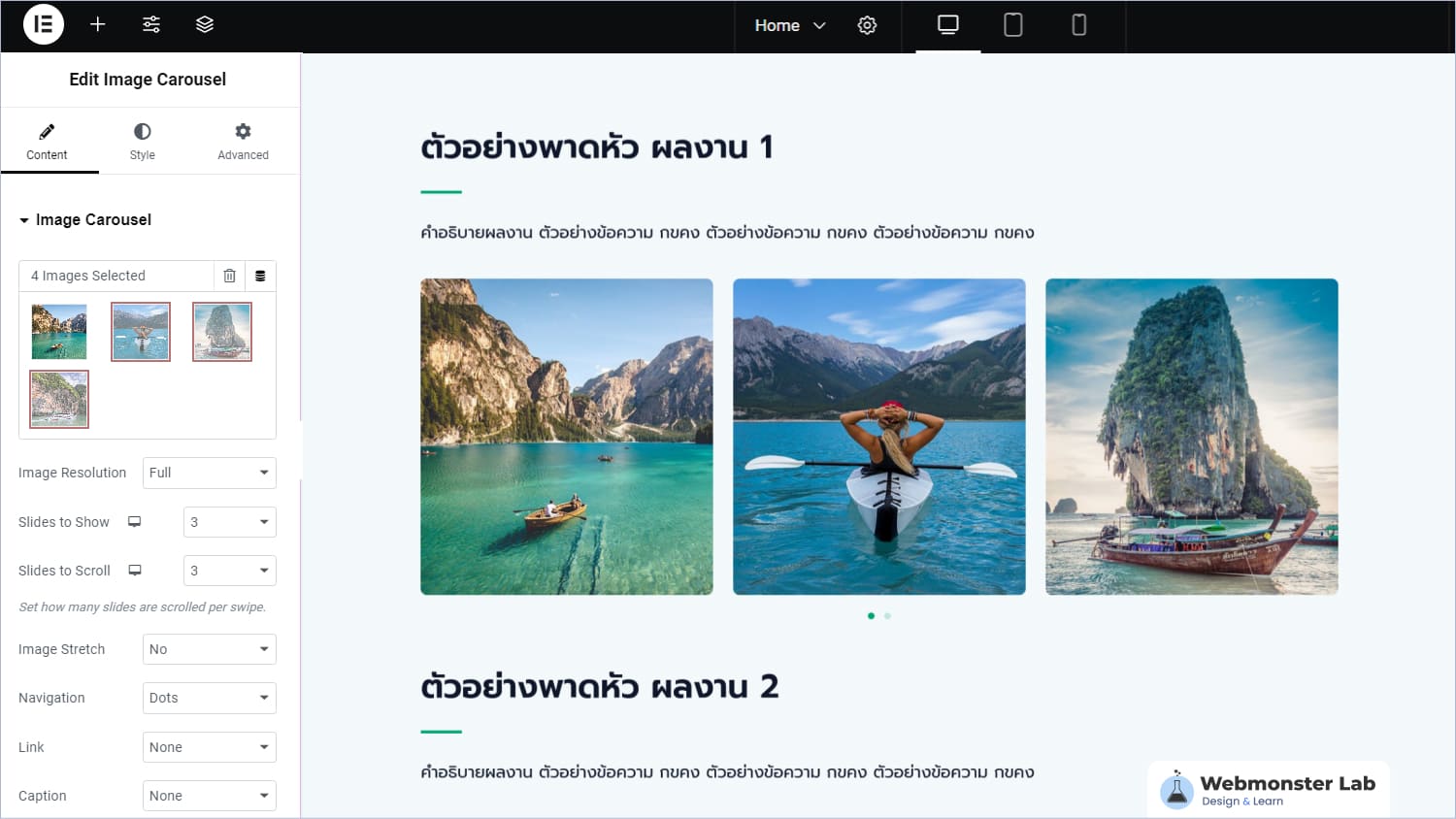Switch to desktop preview mode
1456x819 pixels.
click(x=947, y=25)
